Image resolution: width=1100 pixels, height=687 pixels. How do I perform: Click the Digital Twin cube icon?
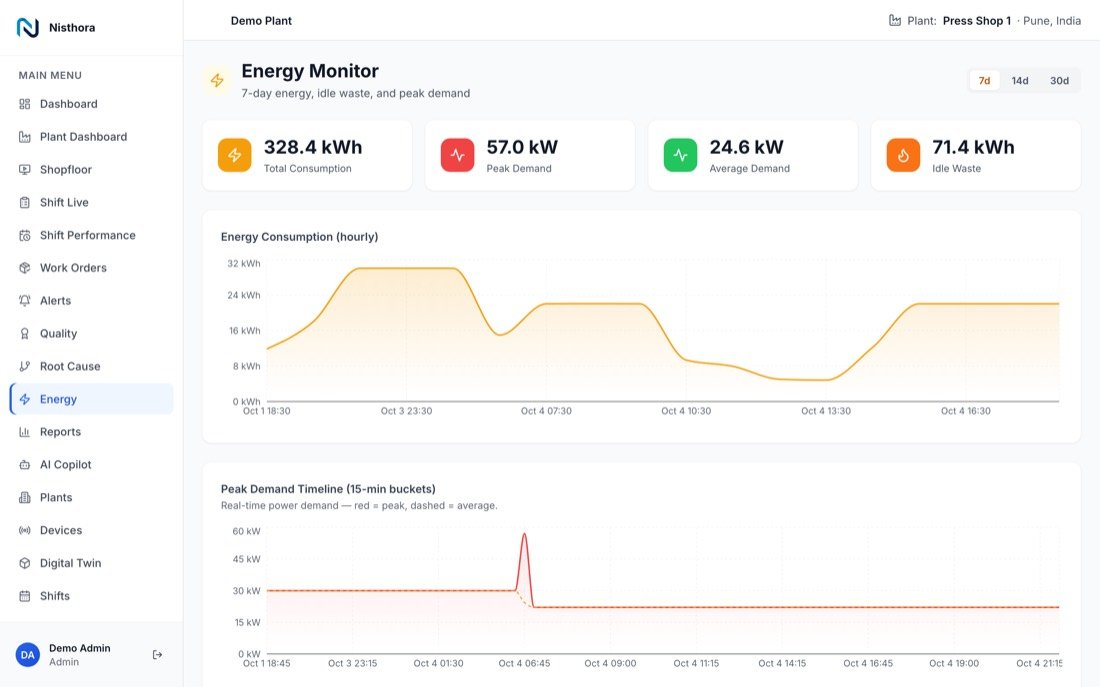pyautogui.click(x=25, y=563)
